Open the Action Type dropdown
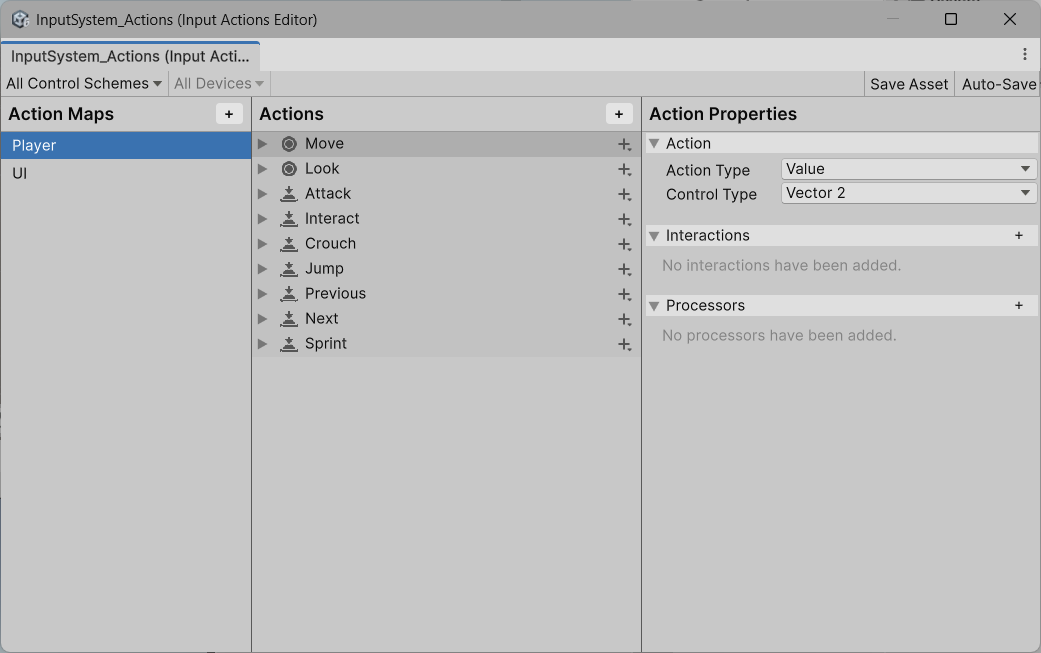 (908, 169)
